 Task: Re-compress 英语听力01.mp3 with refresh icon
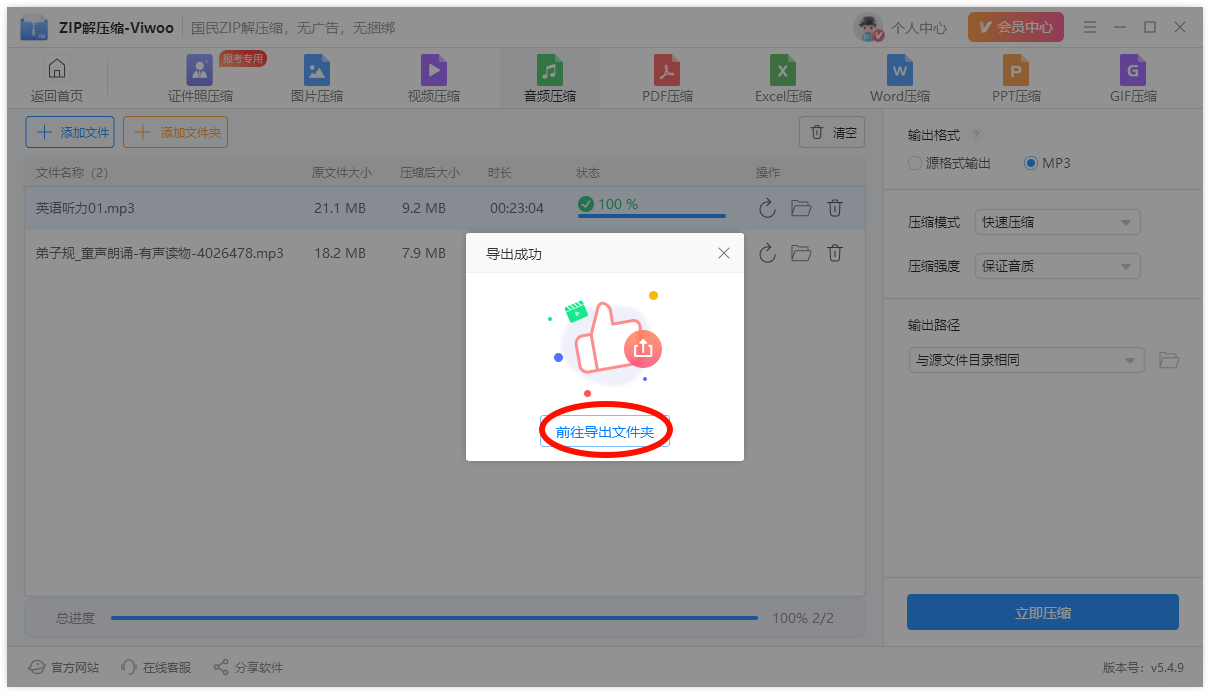coord(767,208)
